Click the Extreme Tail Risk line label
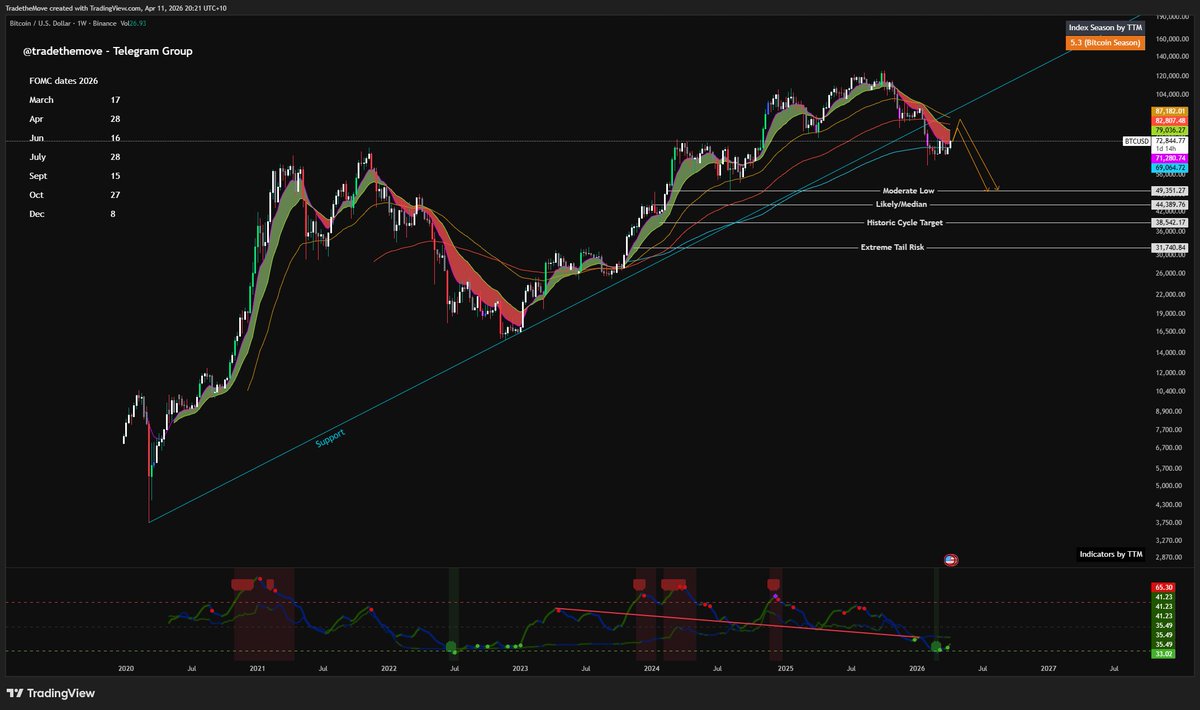The image size is (1200, 710). coord(892,247)
